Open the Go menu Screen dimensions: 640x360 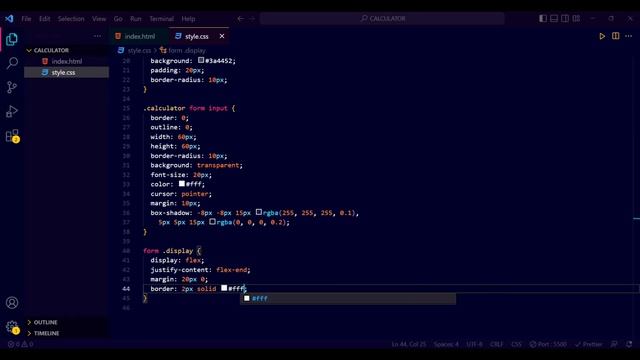pyautogui.click(x=118, y=18)
